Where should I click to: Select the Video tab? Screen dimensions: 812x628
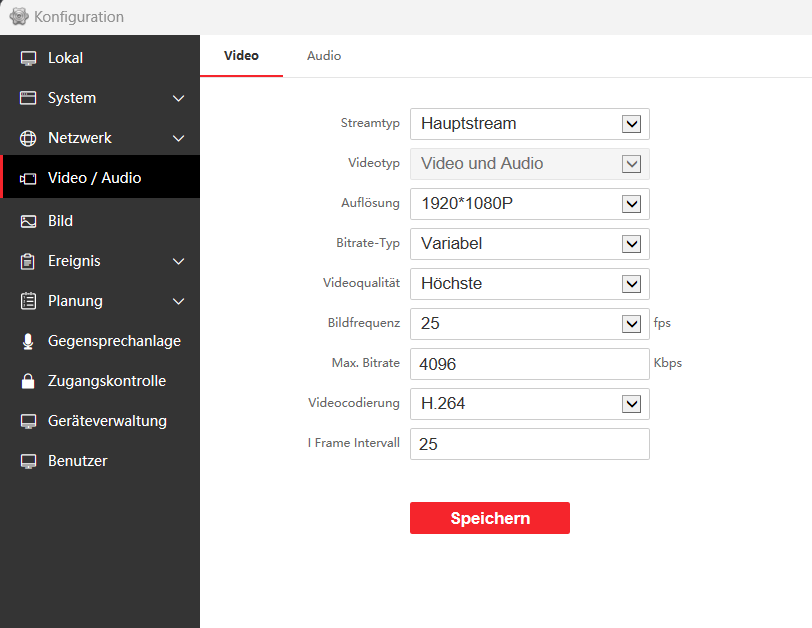click(241, 56)
